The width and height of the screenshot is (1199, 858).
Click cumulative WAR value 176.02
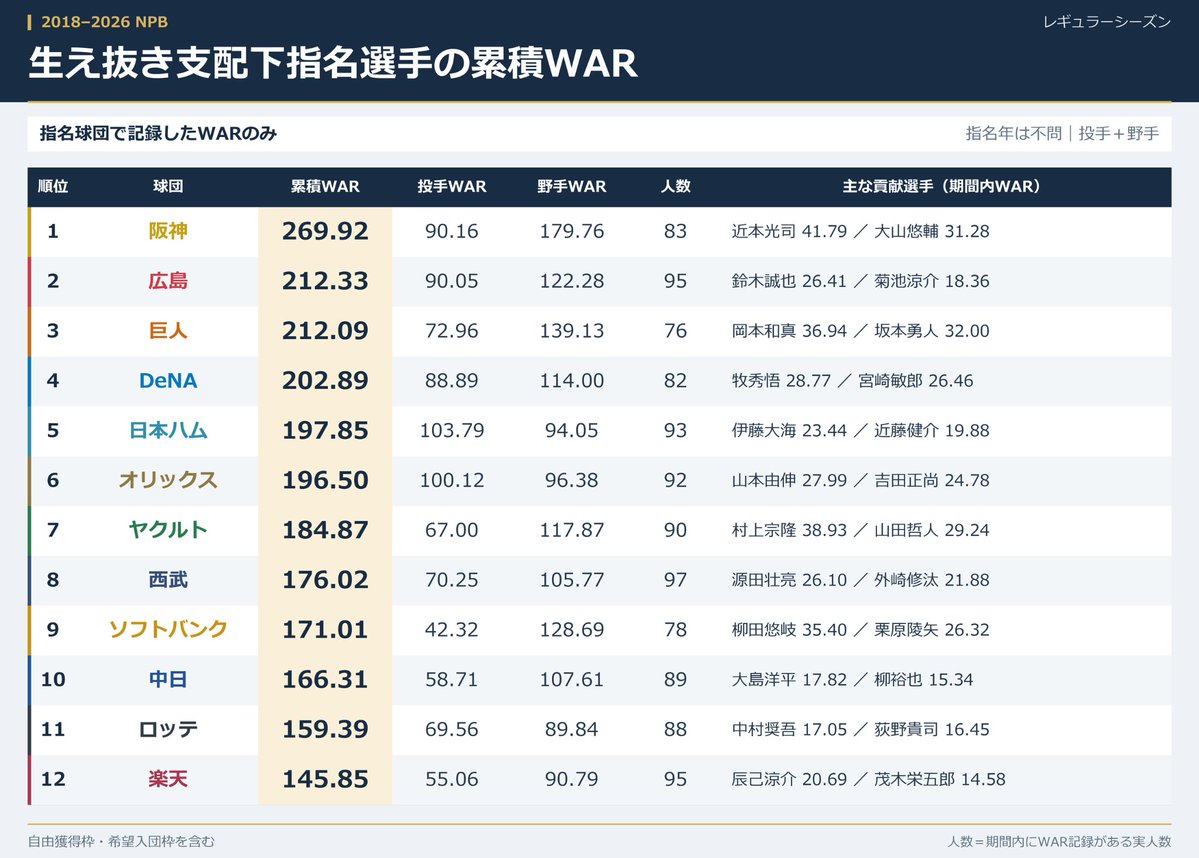(x=325, y=580)
